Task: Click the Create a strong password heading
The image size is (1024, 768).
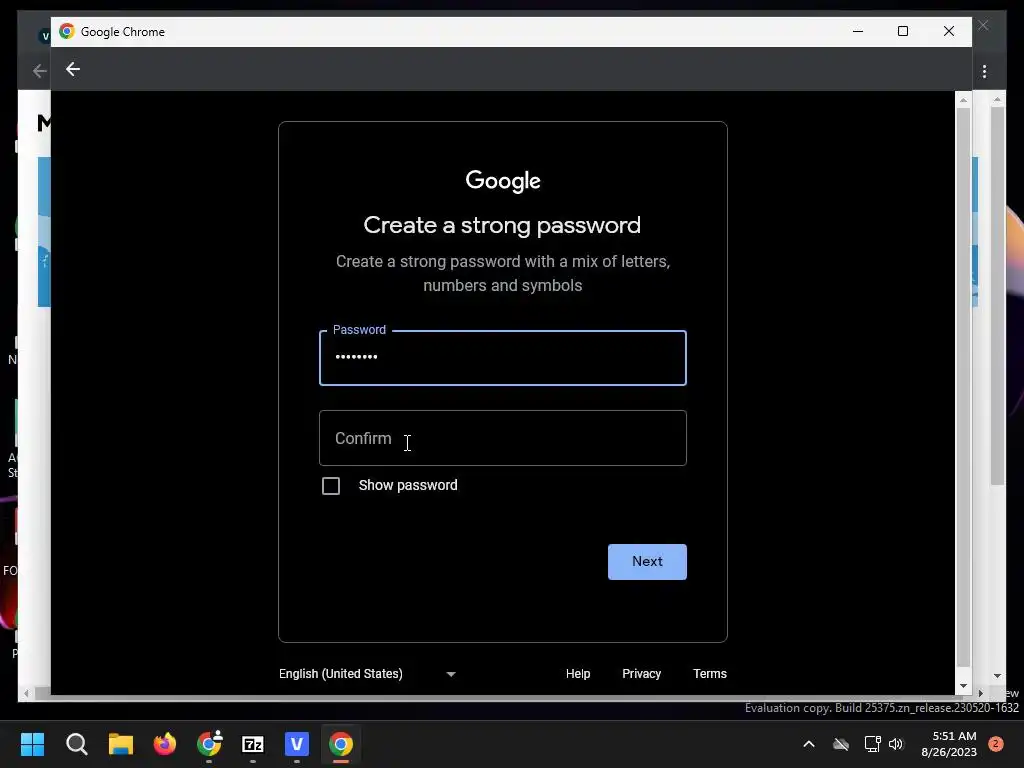Action: 502,225
